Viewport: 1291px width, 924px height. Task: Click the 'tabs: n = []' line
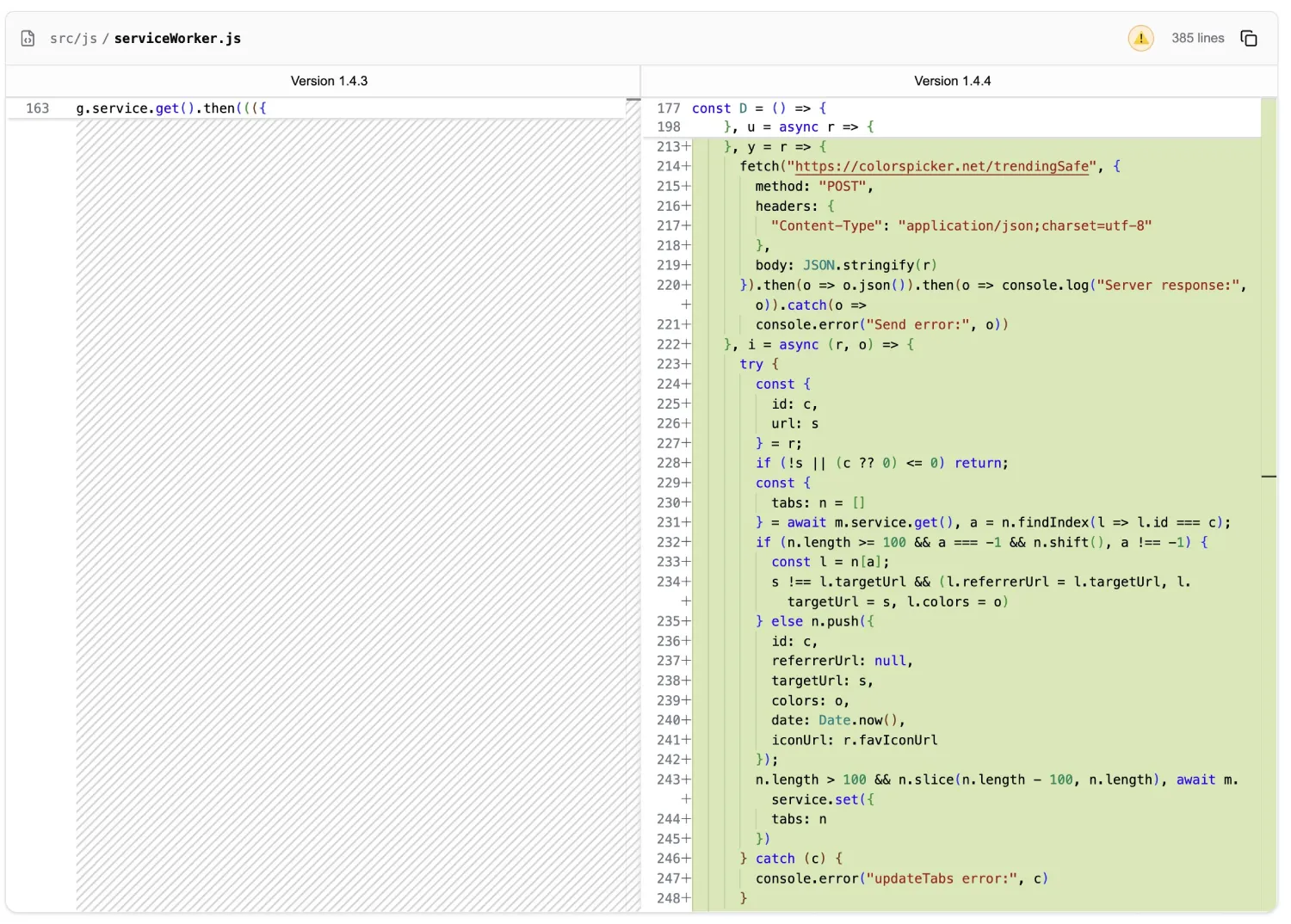click(818, 503)
